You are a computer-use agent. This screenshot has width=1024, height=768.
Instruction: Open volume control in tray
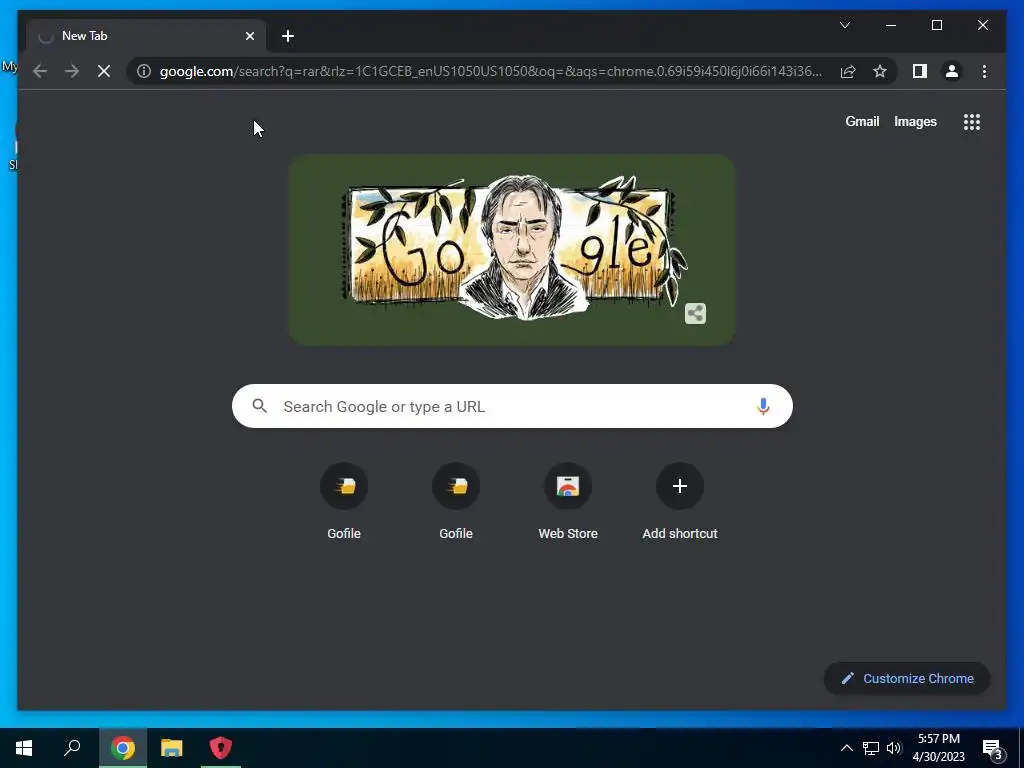(894, 748)
